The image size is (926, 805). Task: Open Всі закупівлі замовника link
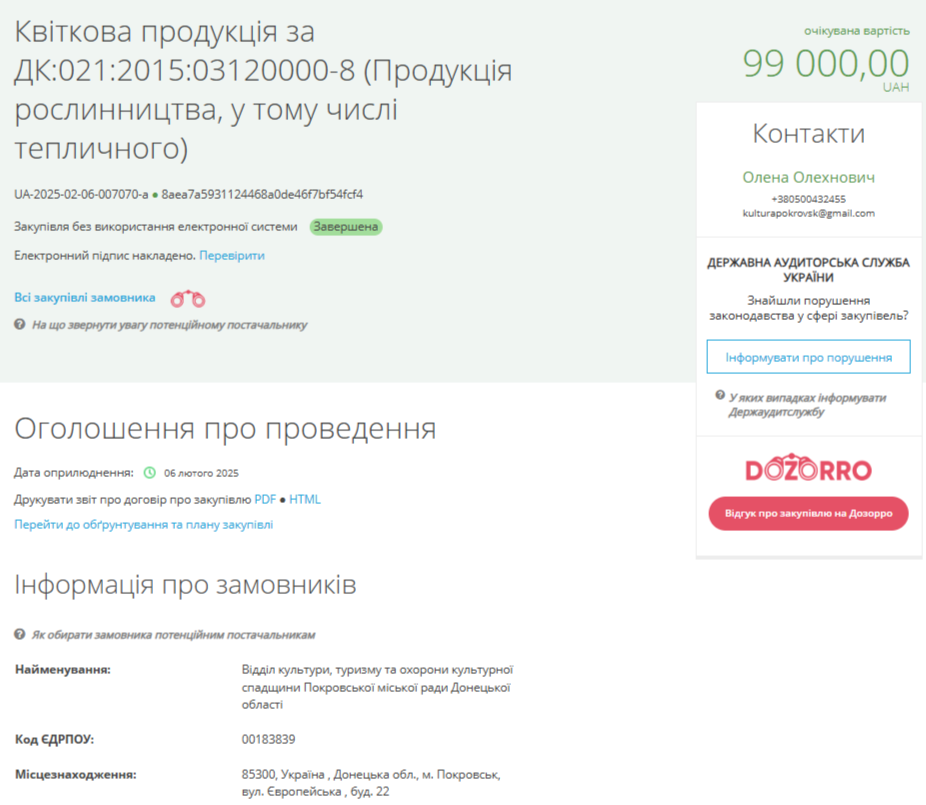[x=85, y=297]
